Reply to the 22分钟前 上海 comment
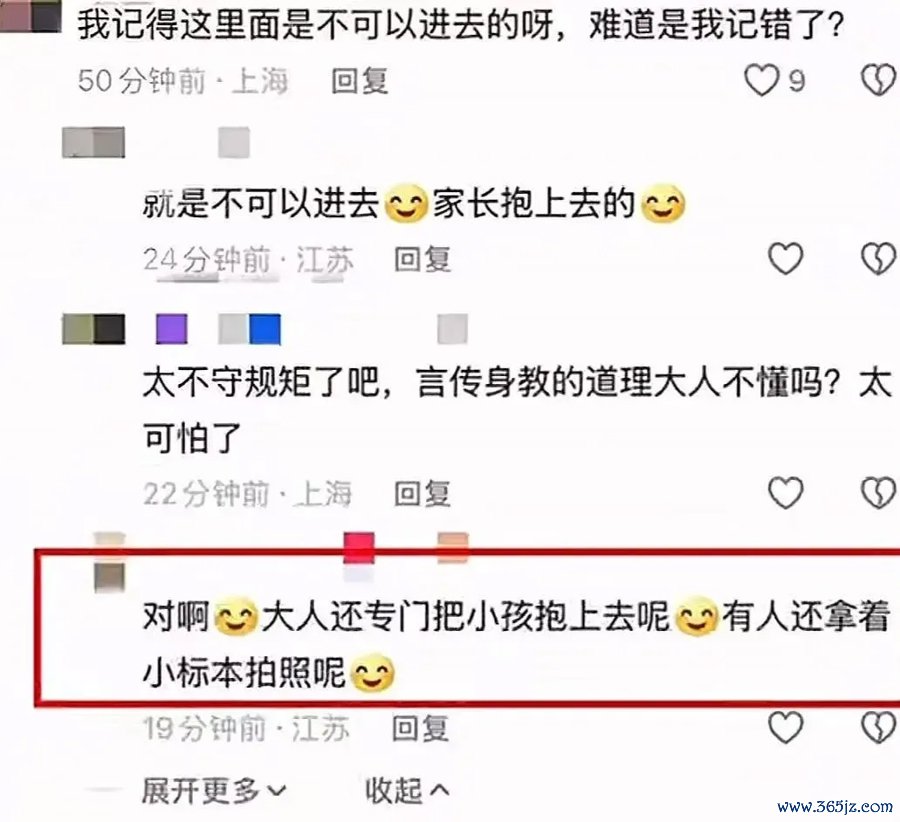This screenshot has height=822, width=900. (422, 494)
